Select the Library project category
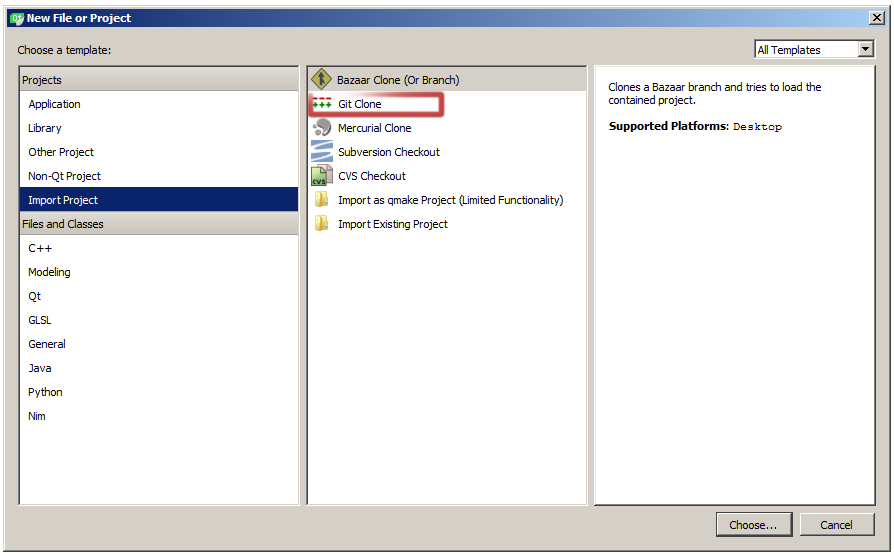Viewport: 894px width, 557px height. (159, 128)
